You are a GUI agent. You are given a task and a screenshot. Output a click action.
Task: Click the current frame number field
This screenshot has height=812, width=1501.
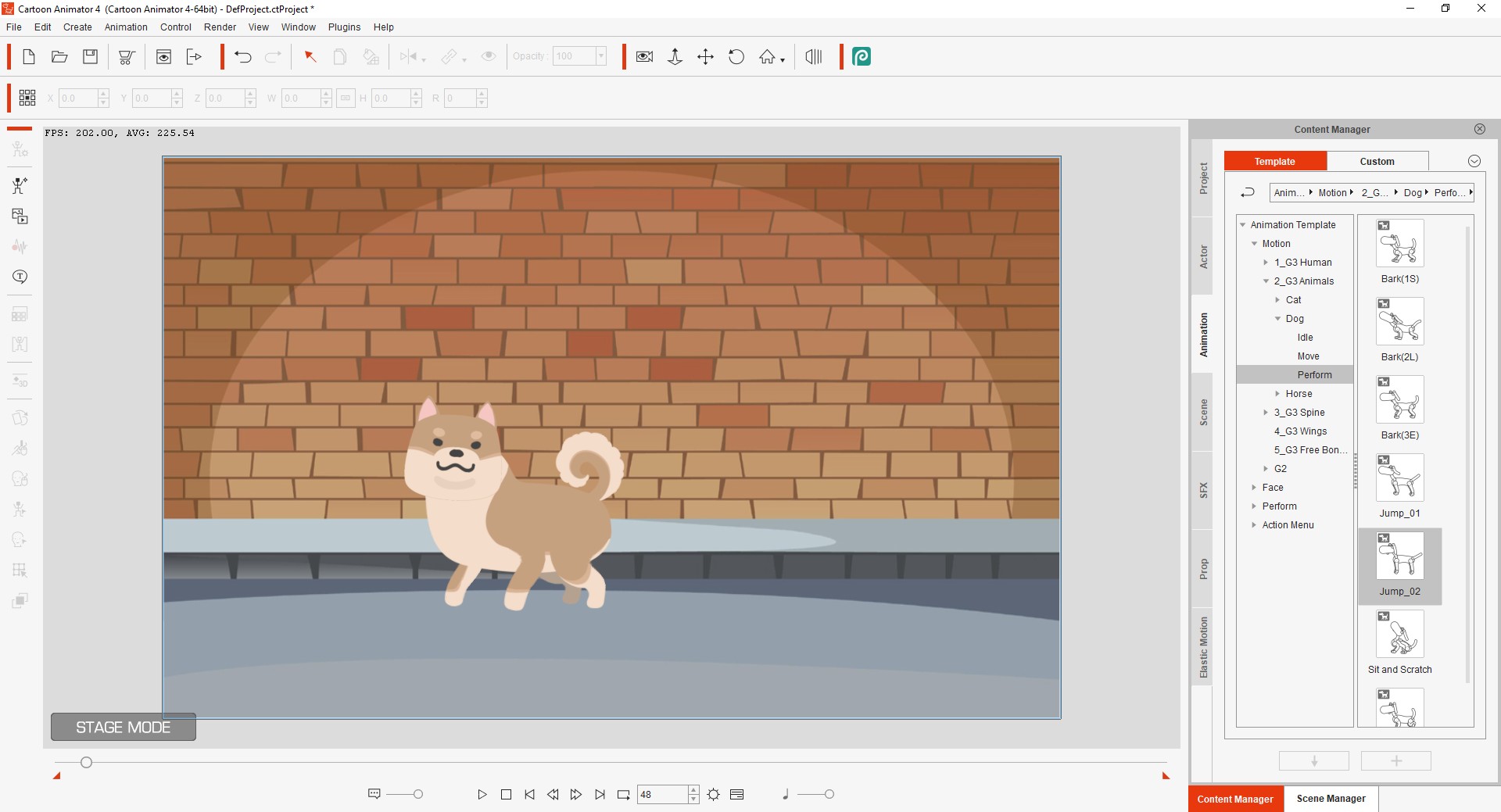point(662,794)
